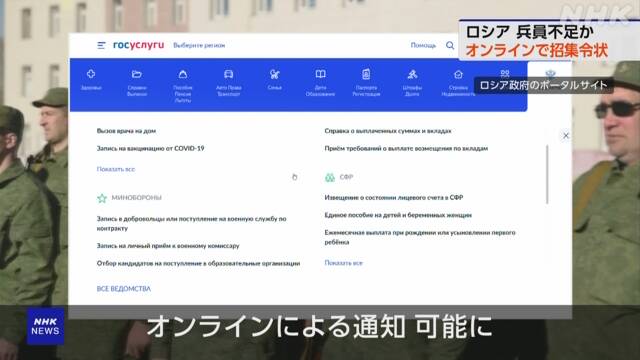Open Извещение о состоянии лицевого счета в СФР
Viewport: 640px width, 360px height.
point(394,198)
